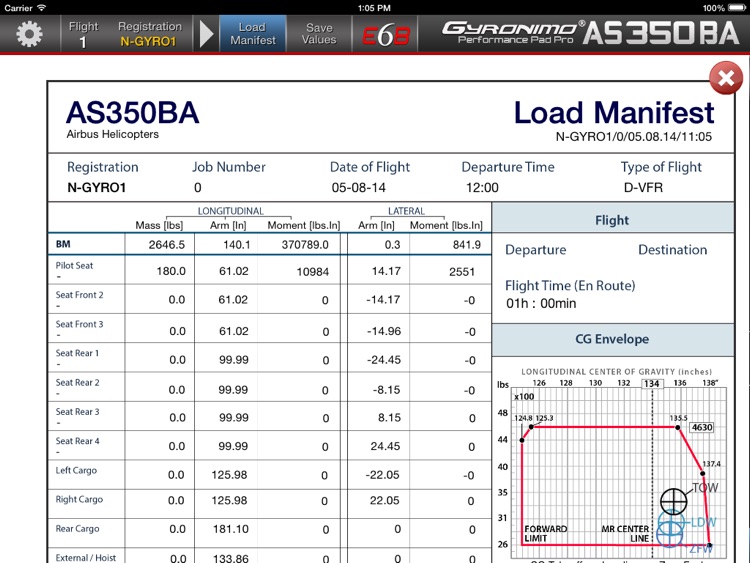Tap the Flight 1 selector
This screenshot has height=563, width=750.
tap(83, 34)
